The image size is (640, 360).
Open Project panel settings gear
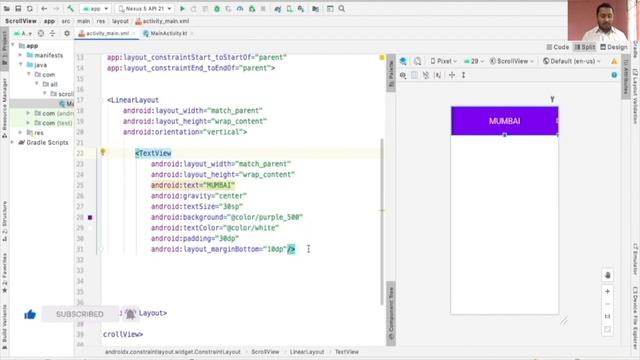(67, 33)
